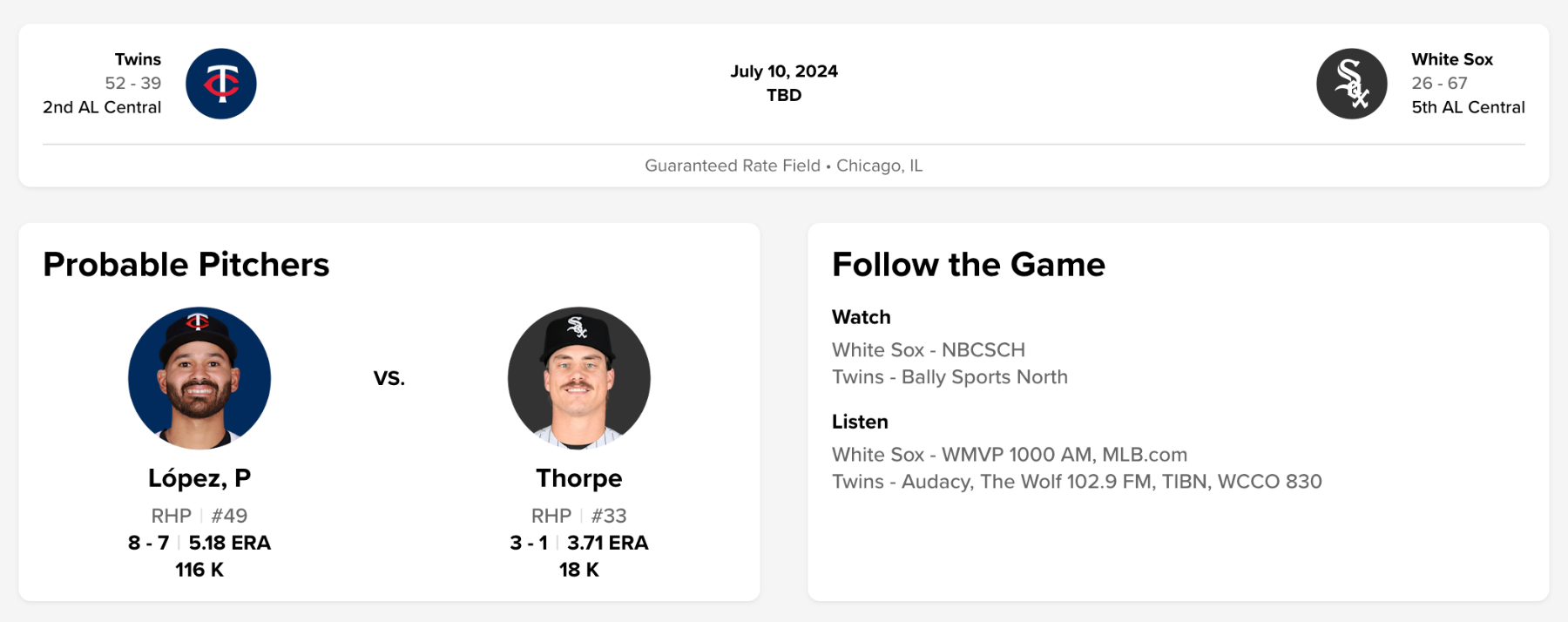Click the 5th AL Central standing
Screen dimensions: 1568x622
coord(1468,107)
